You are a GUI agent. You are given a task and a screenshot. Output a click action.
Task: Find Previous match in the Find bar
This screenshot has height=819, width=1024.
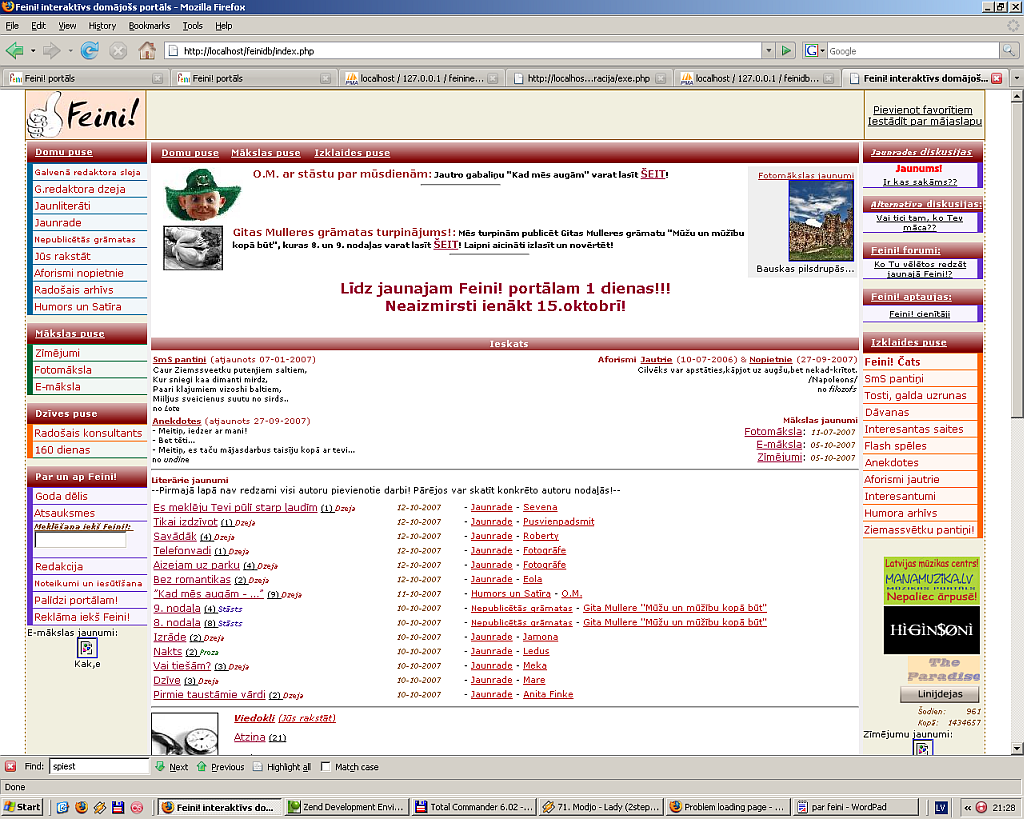pos(220,767)
